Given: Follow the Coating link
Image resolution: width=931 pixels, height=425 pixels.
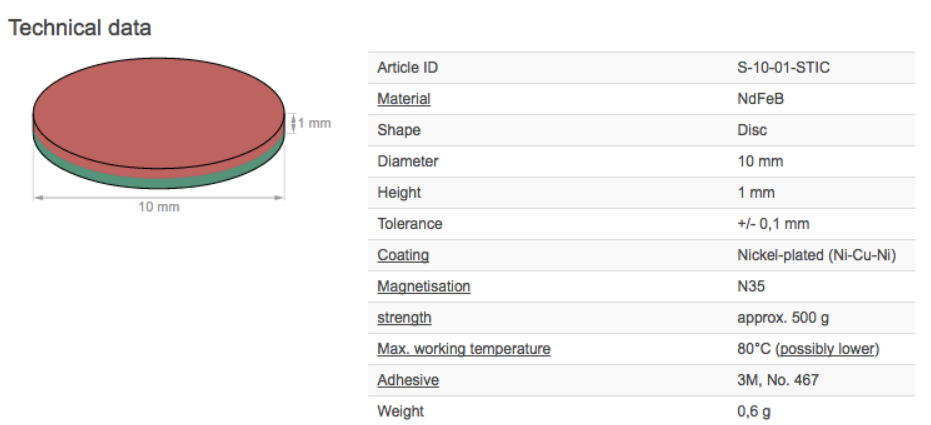Looking at the screenshot, I should click(x=403, y=255).
